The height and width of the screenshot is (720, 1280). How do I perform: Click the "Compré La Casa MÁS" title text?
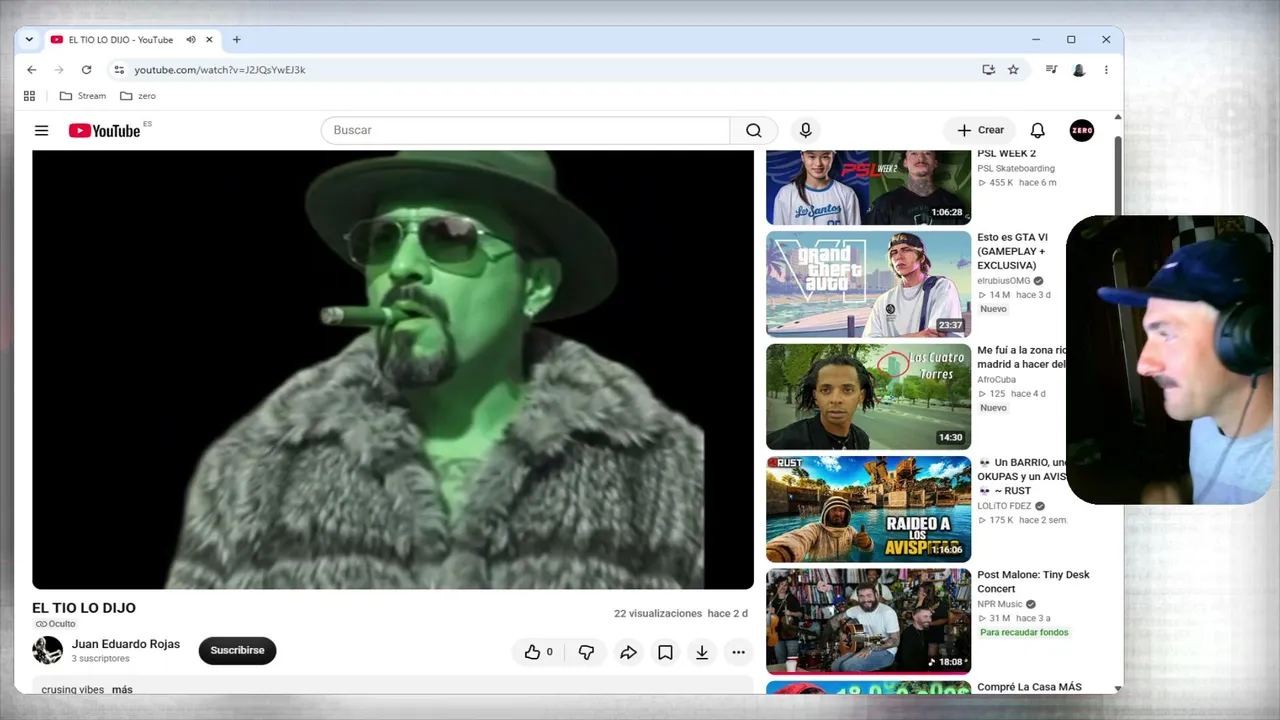(x=1029, y=687)
